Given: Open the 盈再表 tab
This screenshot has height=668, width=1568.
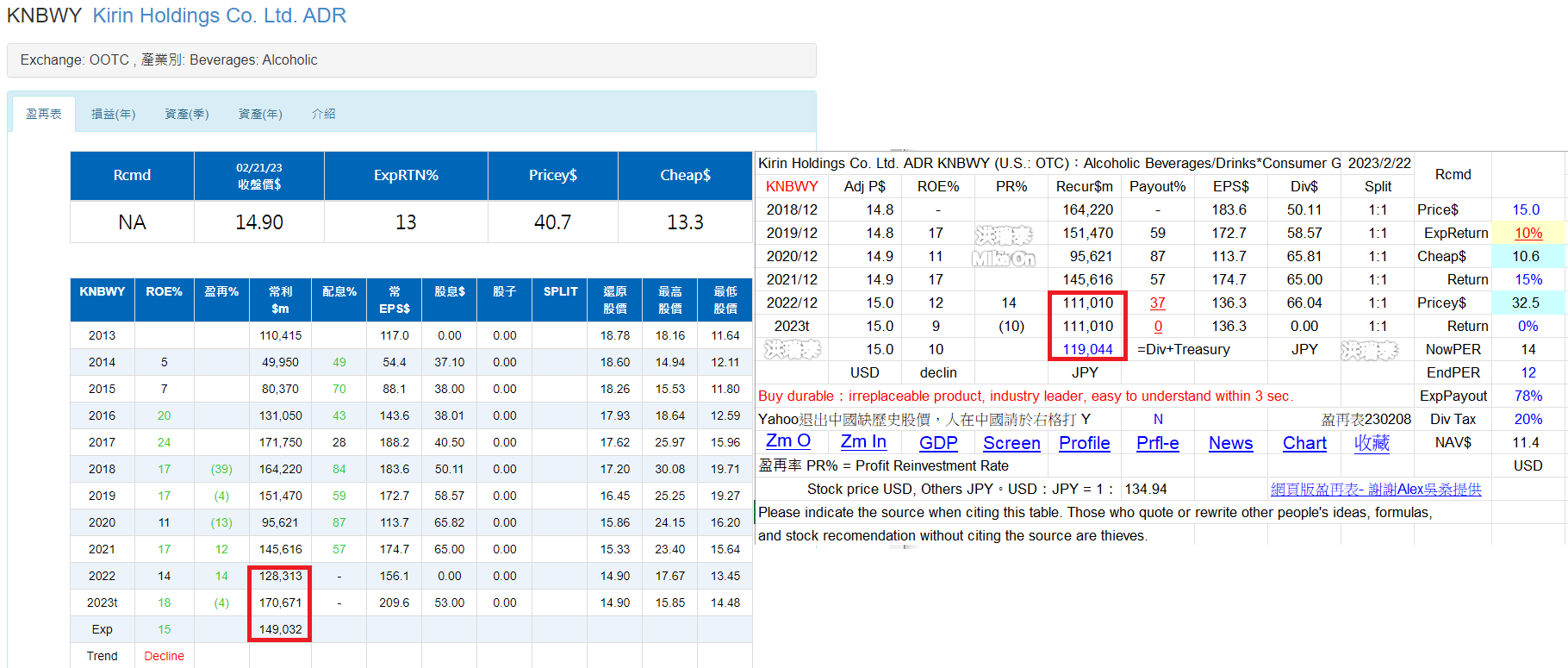Looking at the screenshot, I should (x=44, y=114).
